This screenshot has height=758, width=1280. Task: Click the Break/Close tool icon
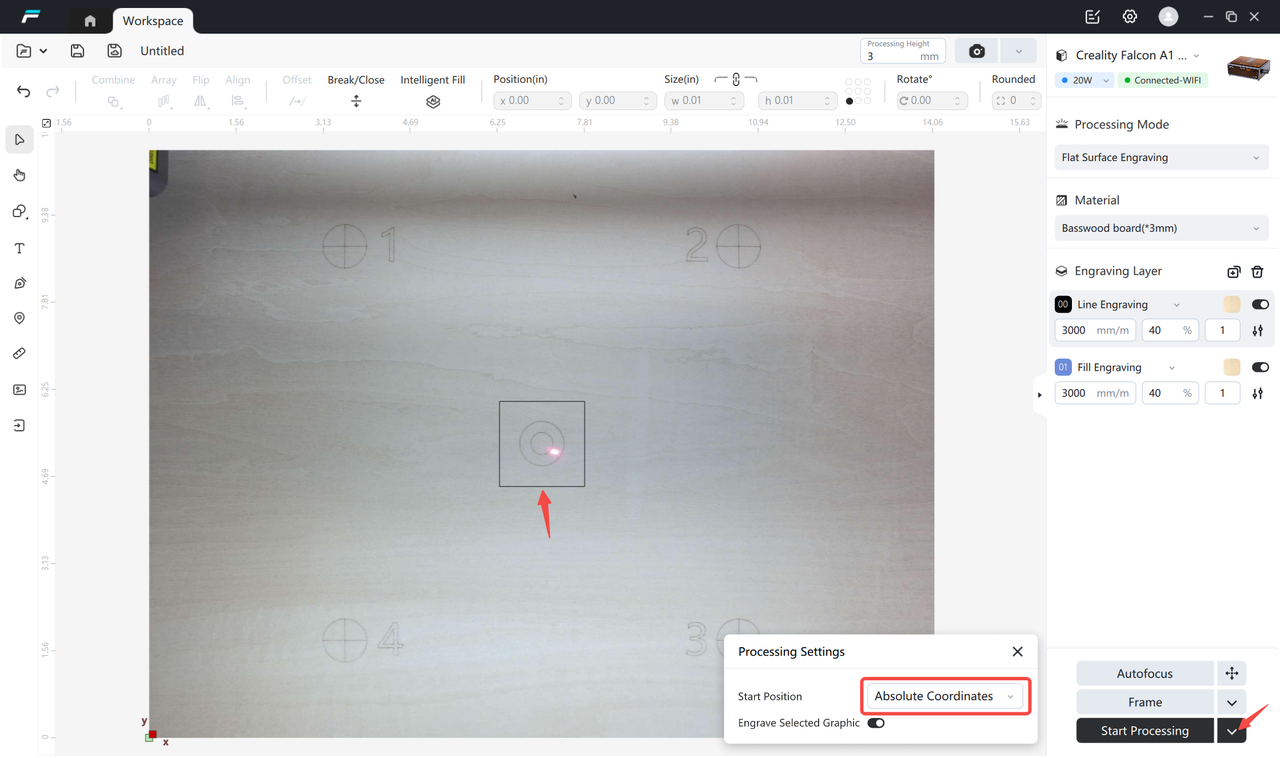click(x=356, y=101)
